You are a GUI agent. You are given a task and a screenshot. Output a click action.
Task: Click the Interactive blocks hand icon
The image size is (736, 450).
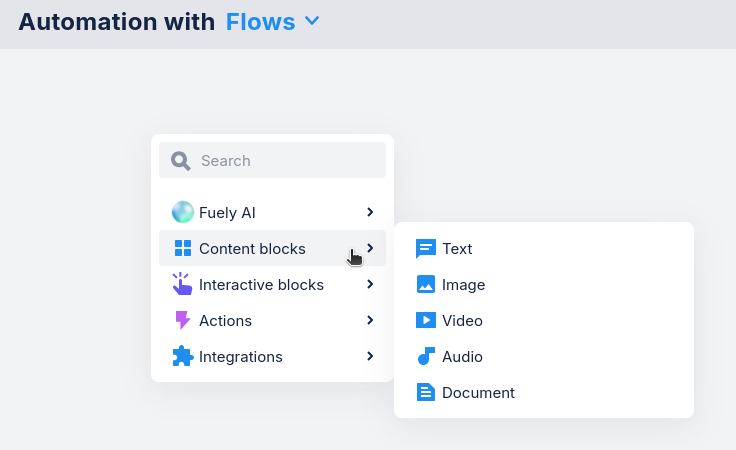(x=182, y=285)
